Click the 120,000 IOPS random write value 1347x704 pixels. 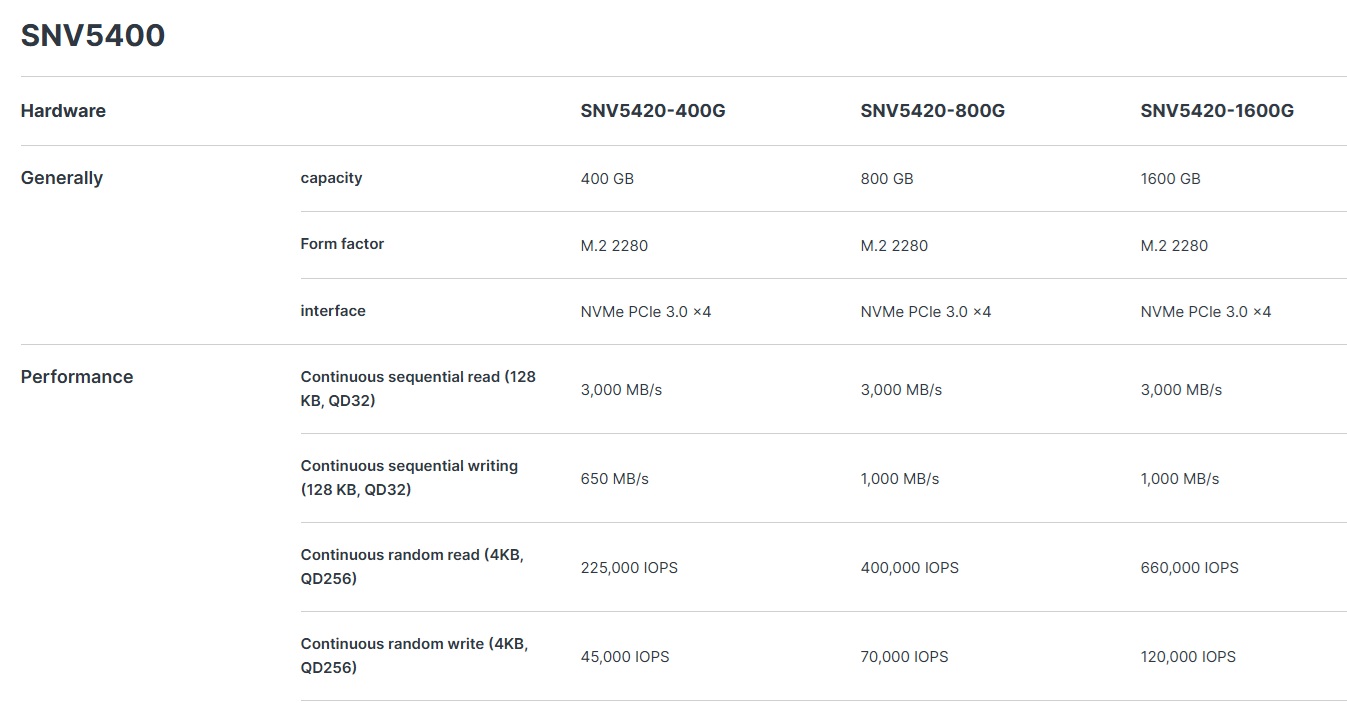1188,657
